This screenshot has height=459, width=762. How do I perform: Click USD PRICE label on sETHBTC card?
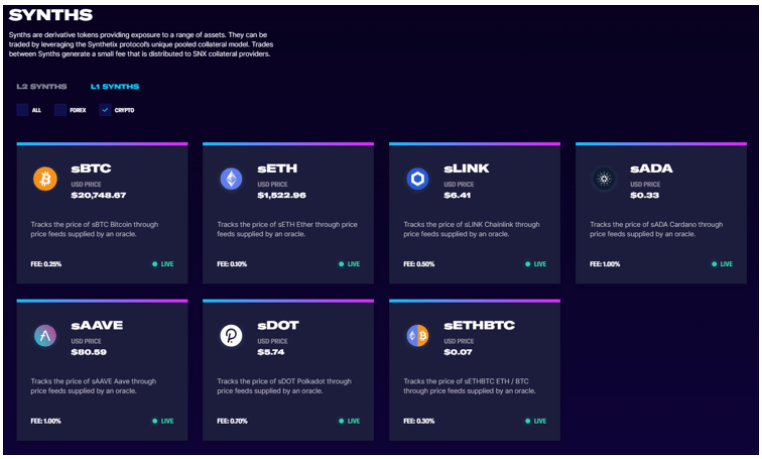click(x=459, y=341)
